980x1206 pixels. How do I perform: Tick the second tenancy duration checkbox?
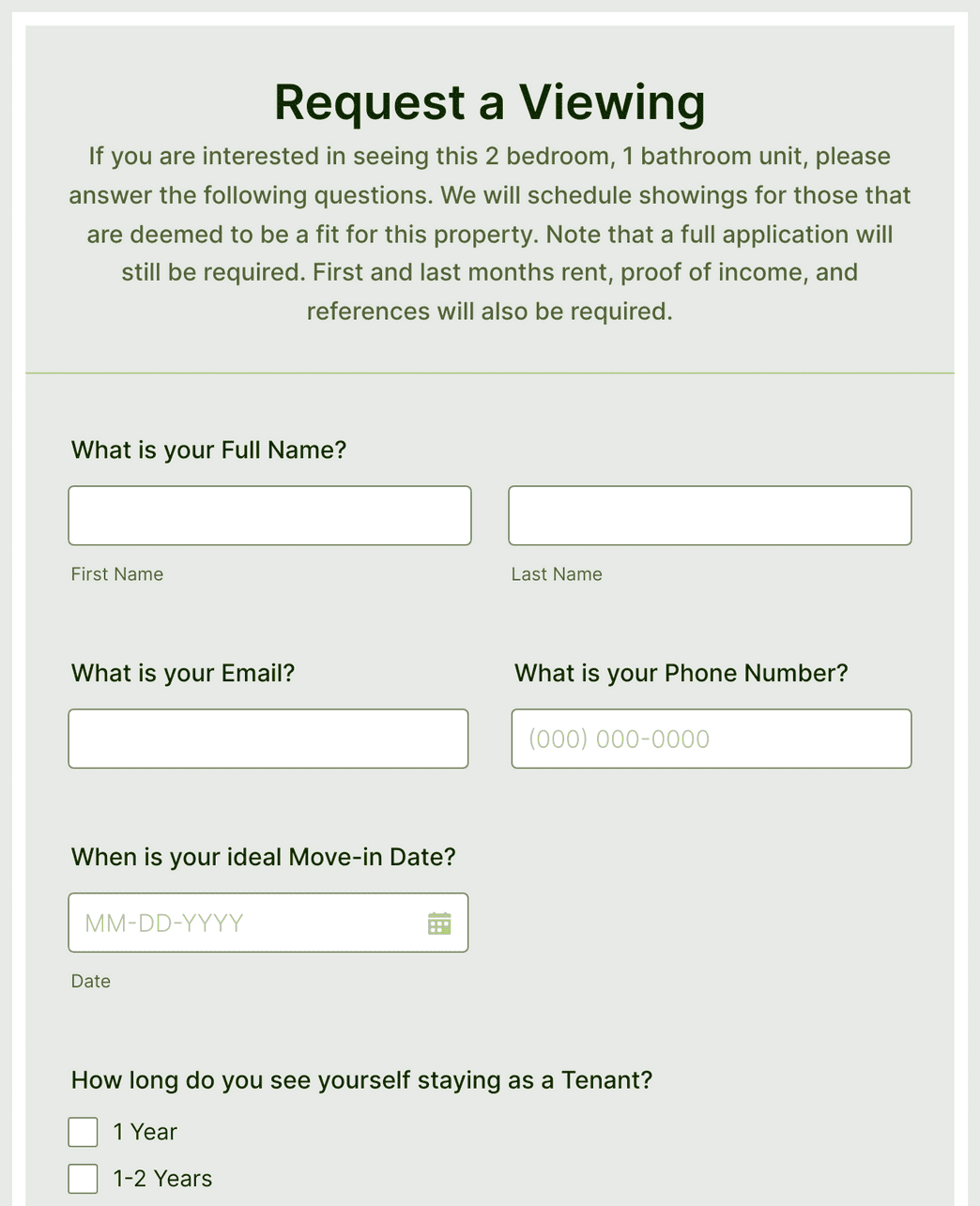(x=83, y=1179)
